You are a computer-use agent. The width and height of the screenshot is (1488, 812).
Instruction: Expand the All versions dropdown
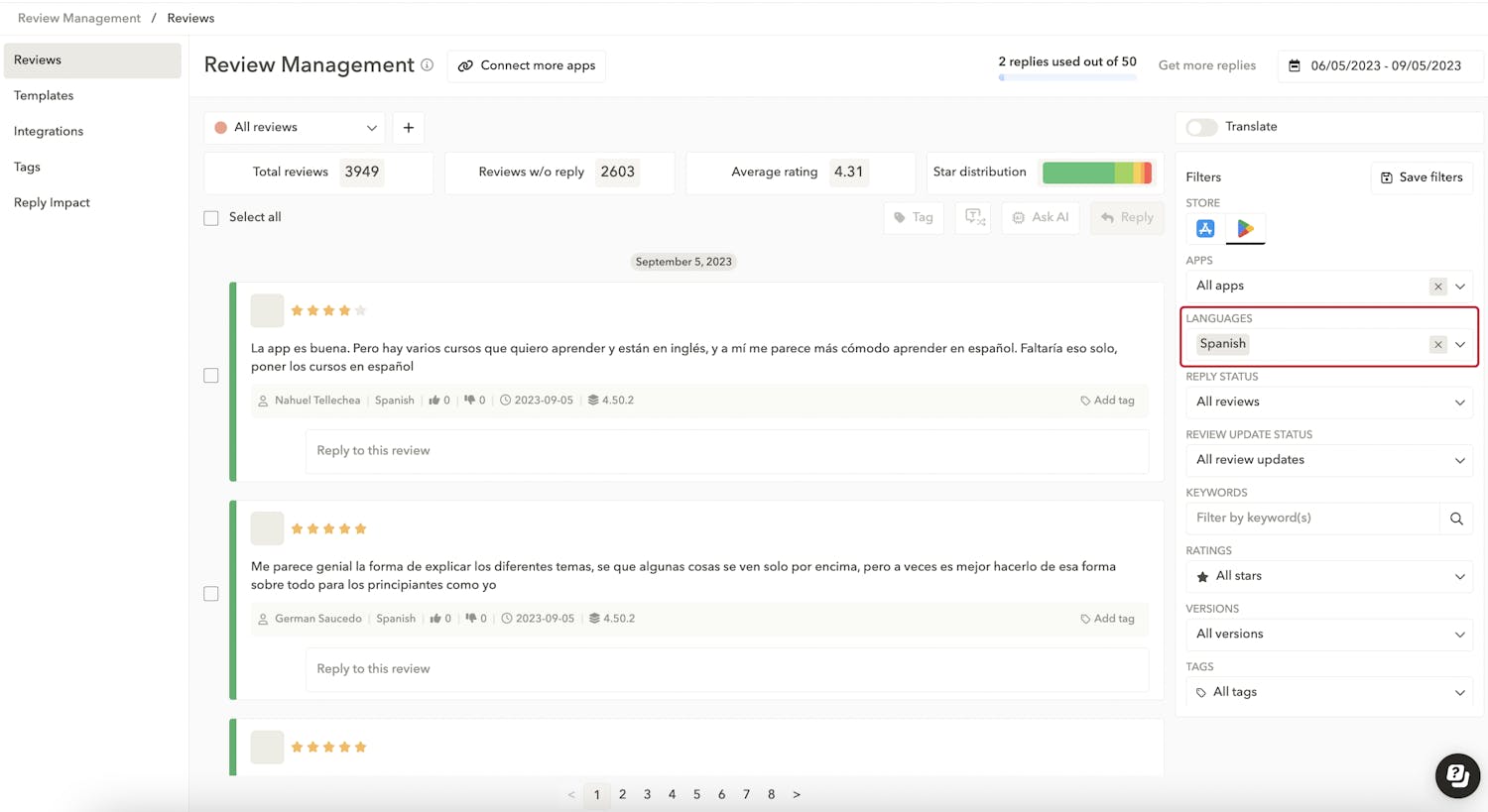[1329, 635]
